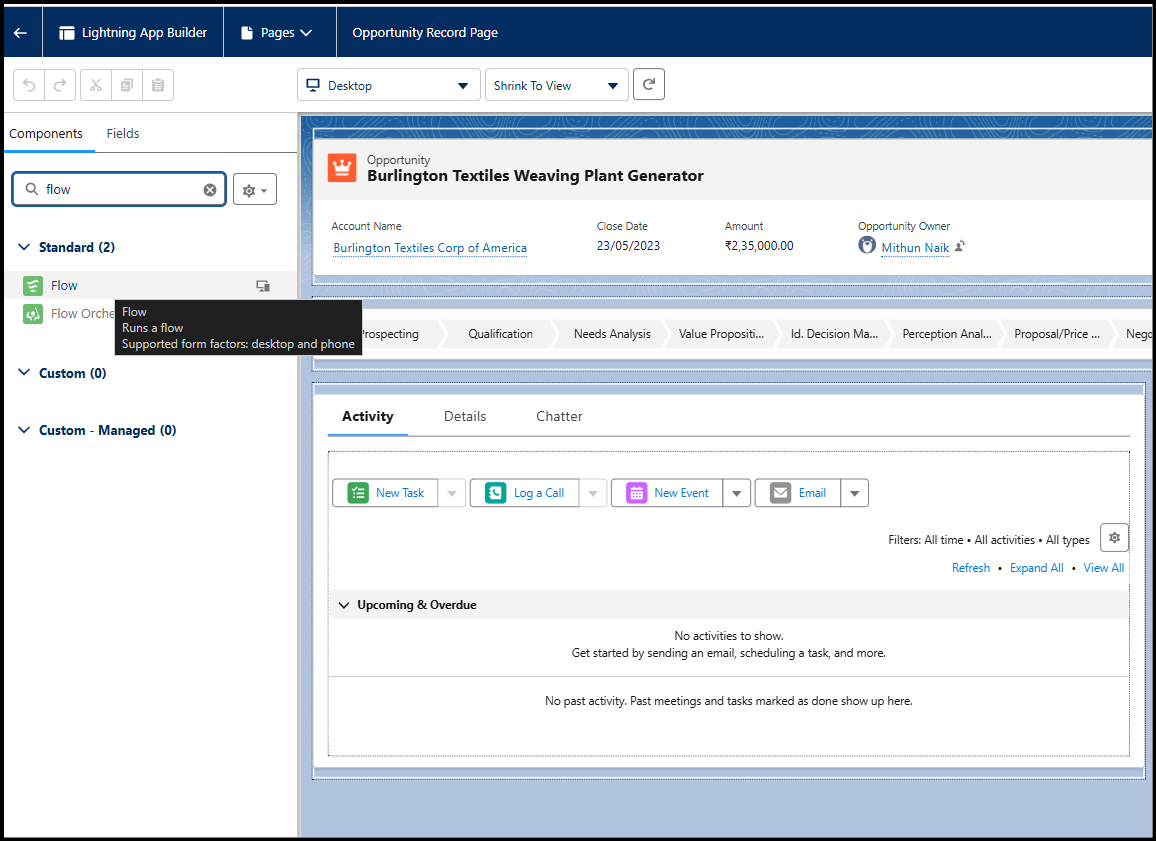
Task: Click the Copy icon in toolbar
Action: (x=127, y=85)
